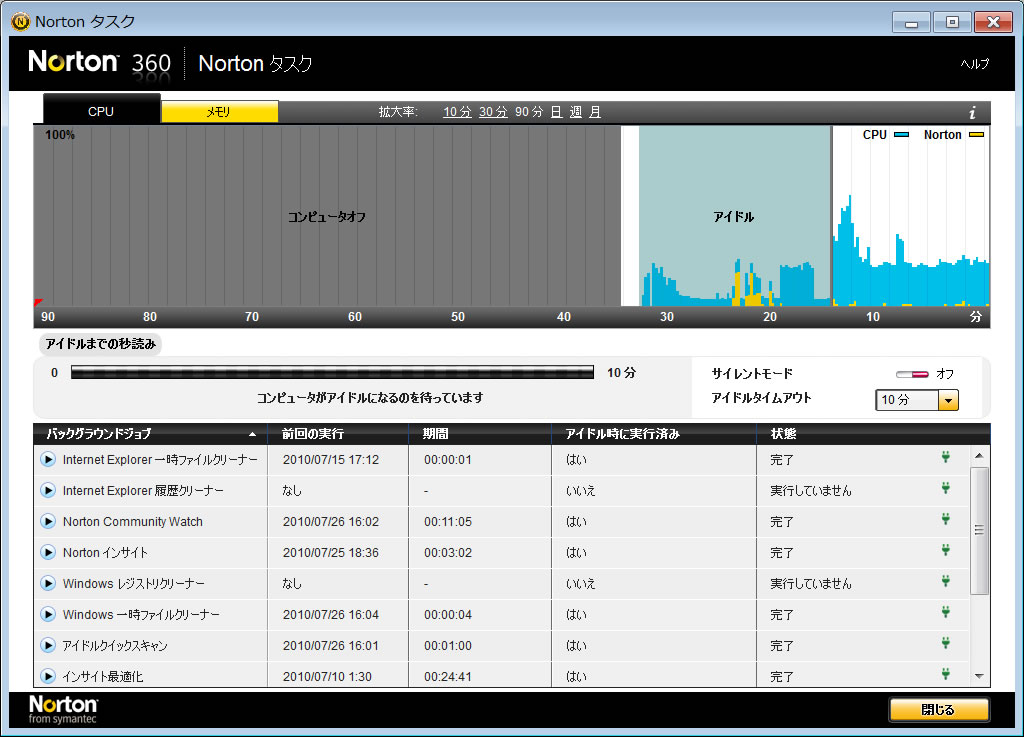Set zoom level to 10 分
Viewport: 1024px width, 737px height.
coord(457,112)
